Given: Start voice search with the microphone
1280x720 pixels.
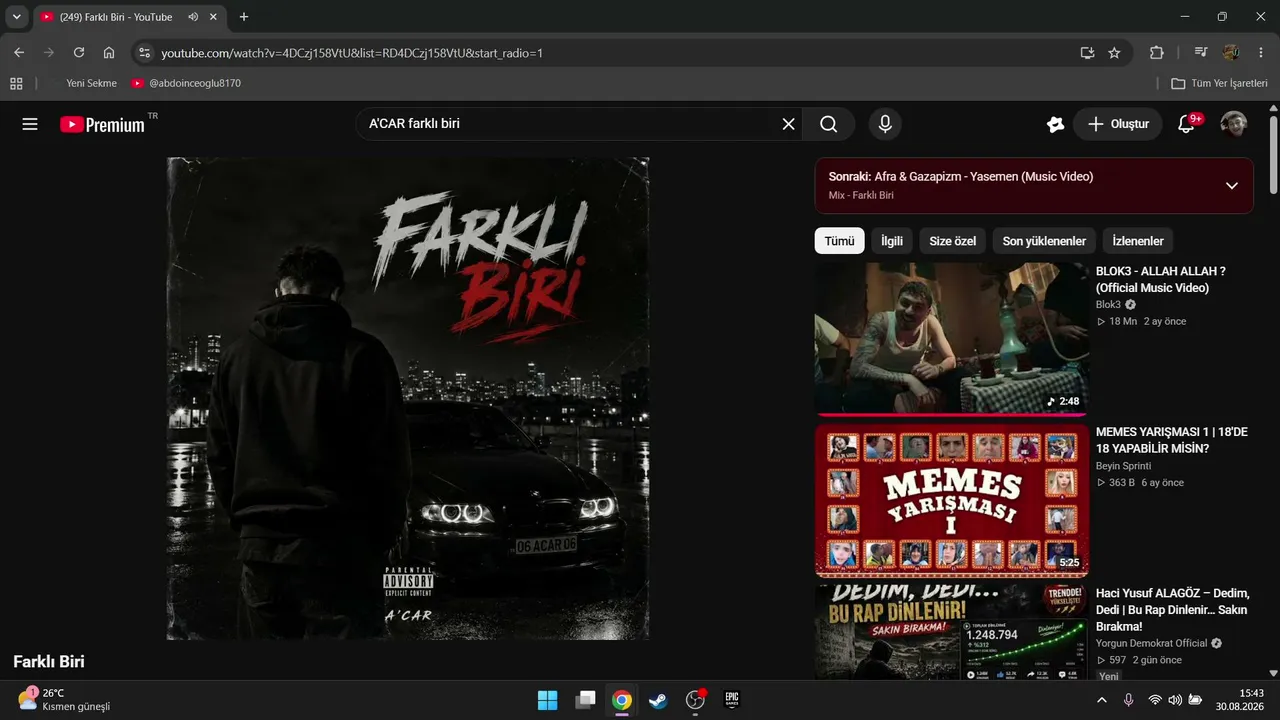Looking at the screenshot, I should point(884,124).
